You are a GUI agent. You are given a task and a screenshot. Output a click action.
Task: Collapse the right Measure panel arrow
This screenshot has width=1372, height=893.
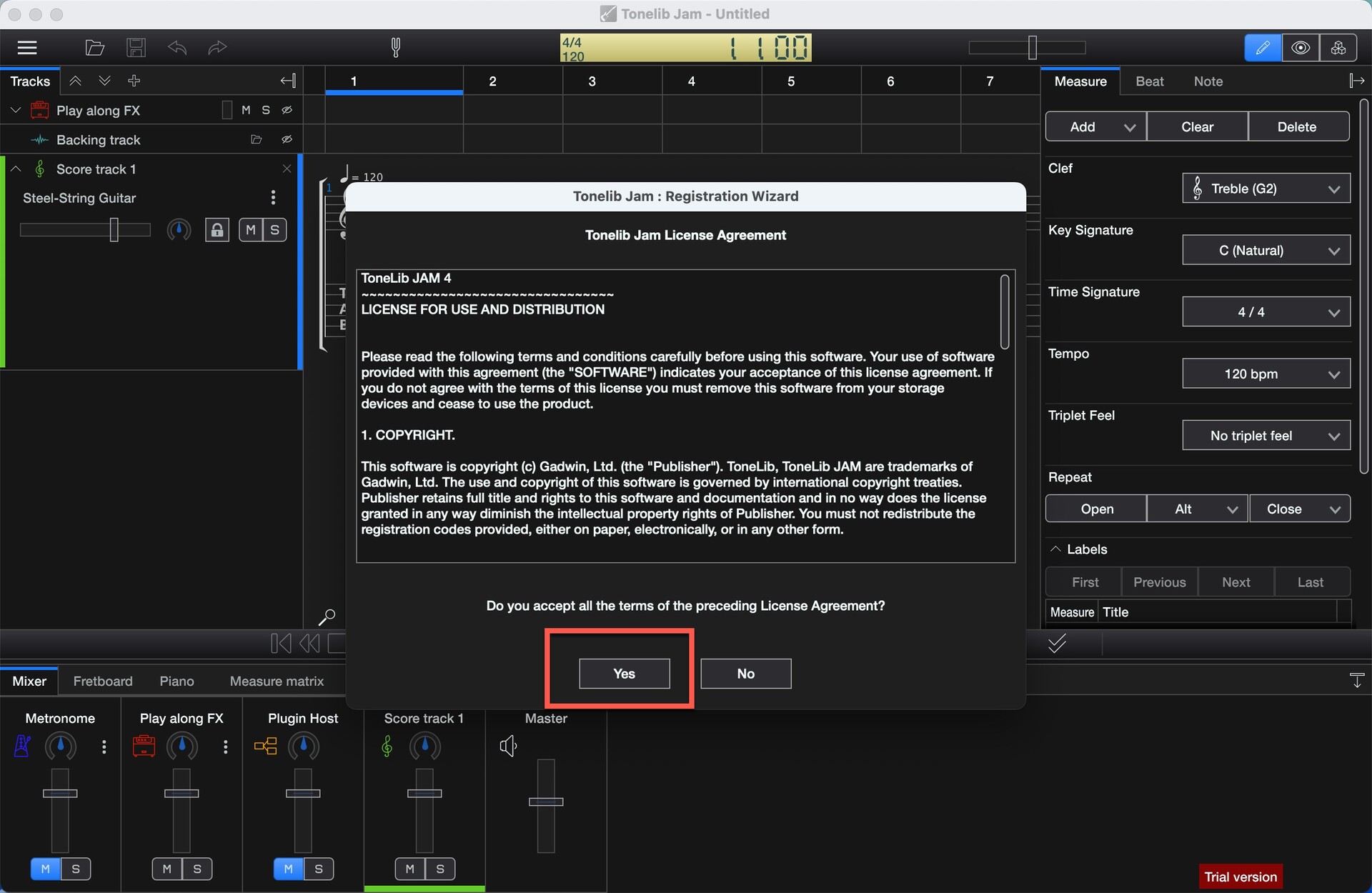tap(1356, 81)
